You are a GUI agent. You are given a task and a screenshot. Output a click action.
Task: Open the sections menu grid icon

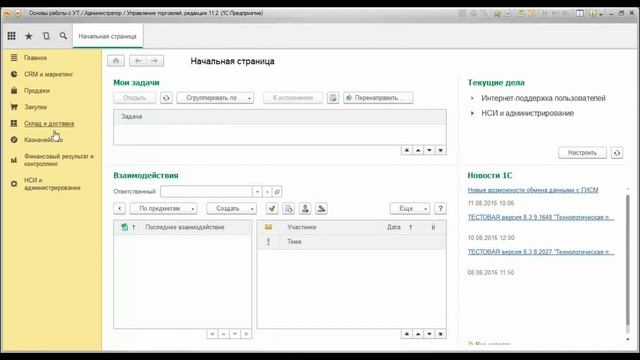[11, 36]
